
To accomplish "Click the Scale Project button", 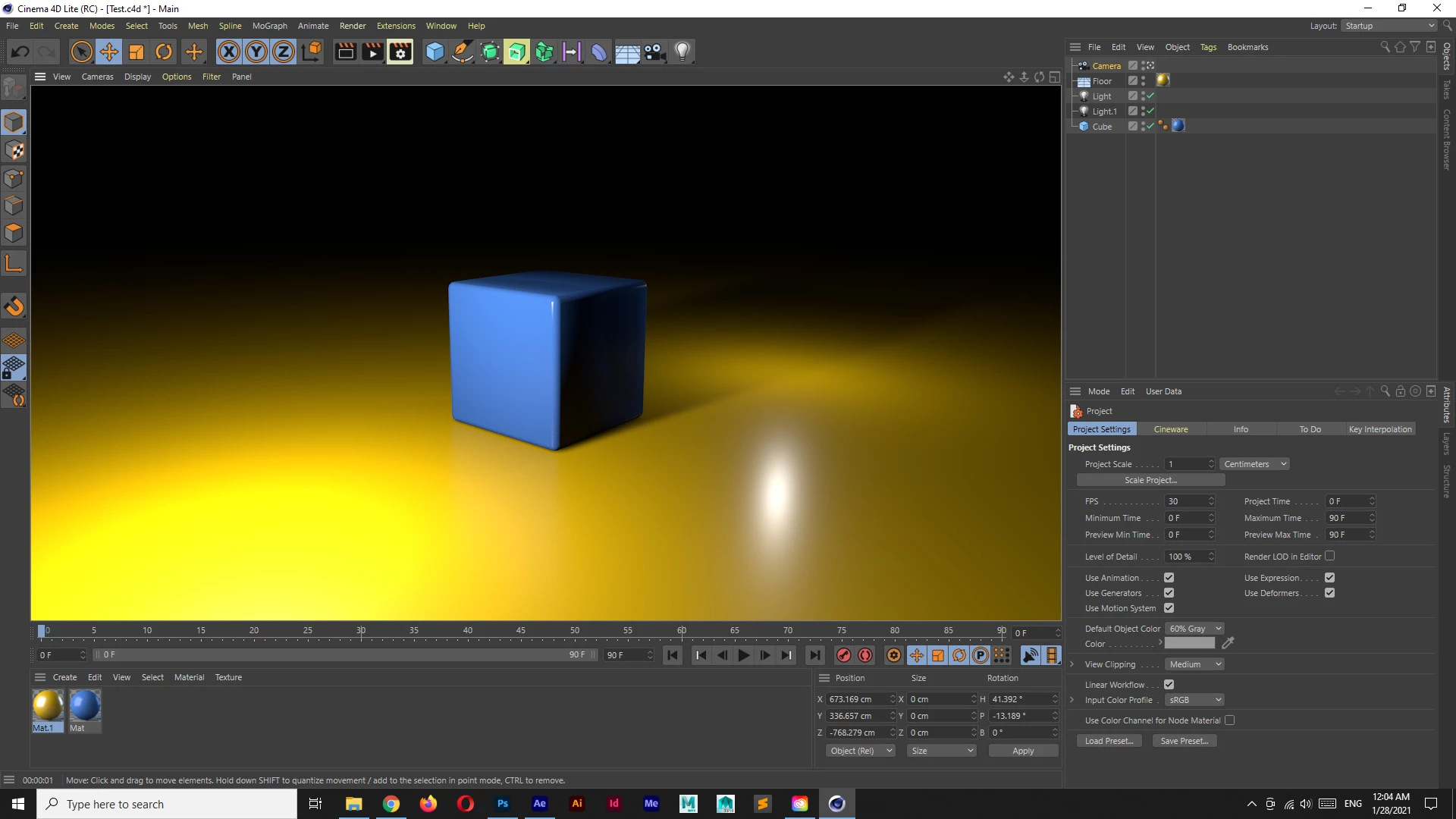I will [1150, 480].
